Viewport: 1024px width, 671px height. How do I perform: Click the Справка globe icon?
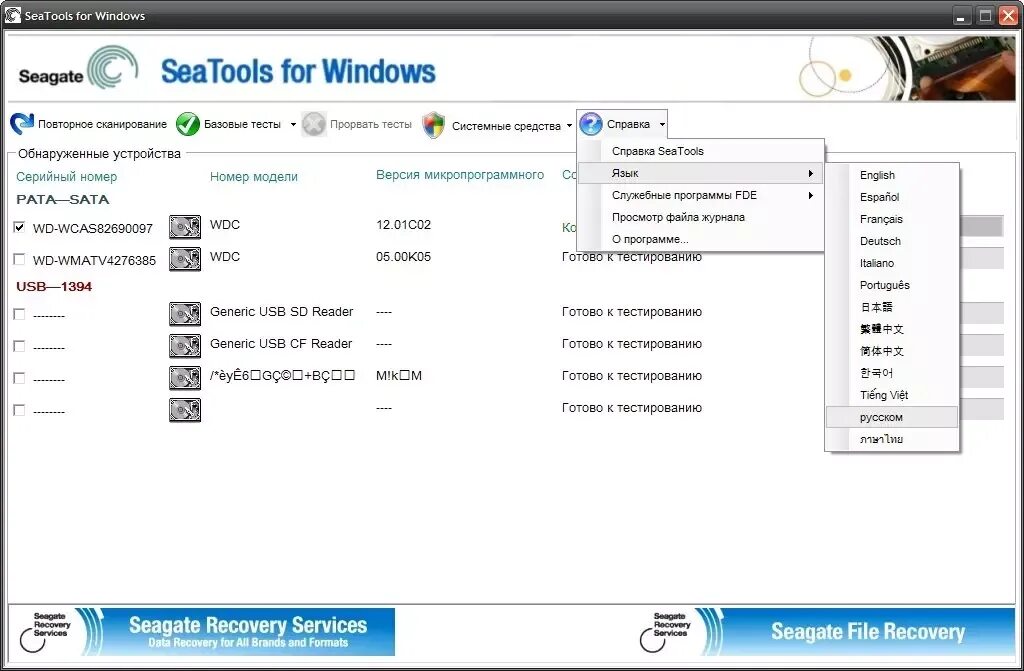[590, 124]
